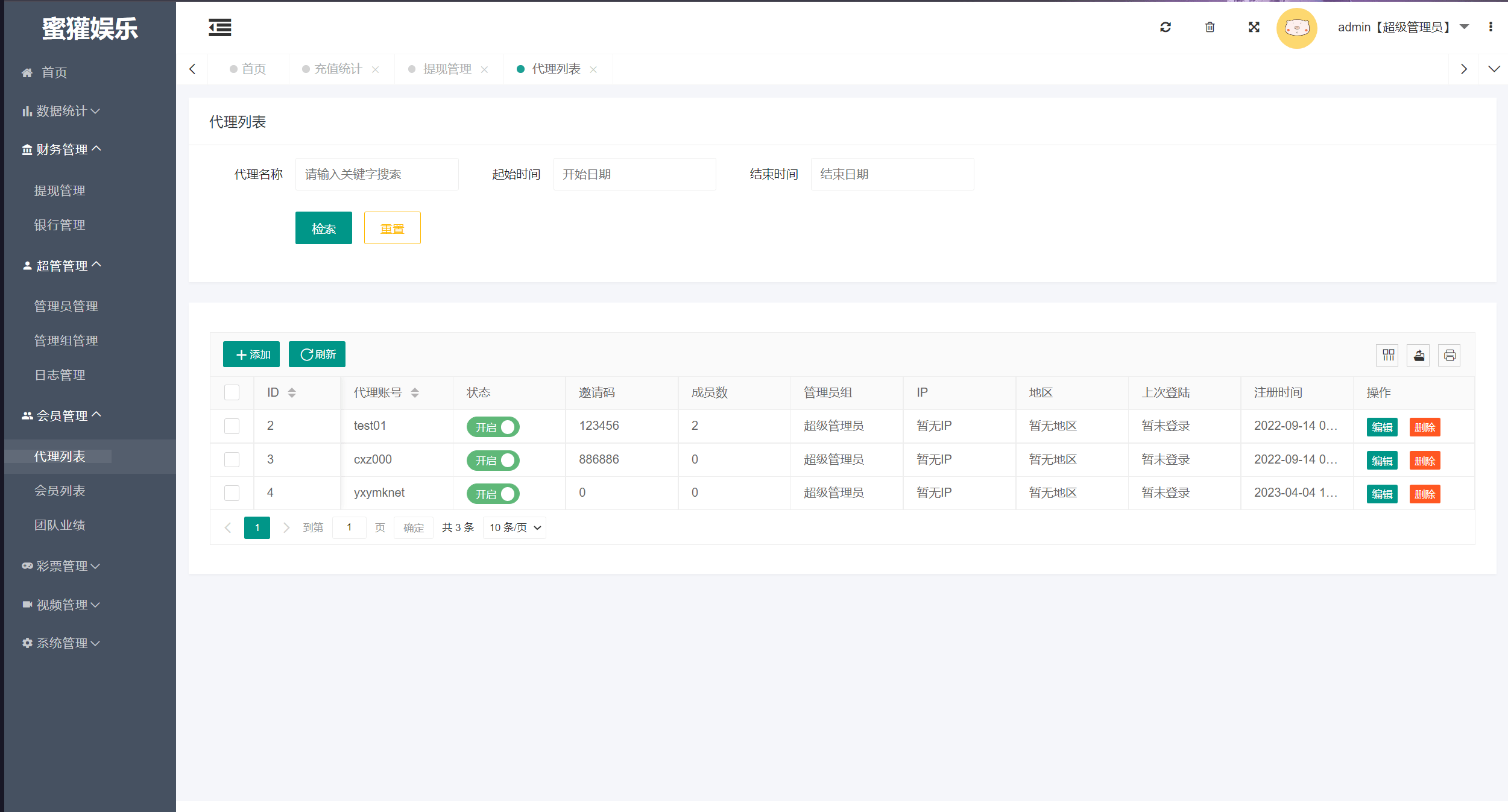Edit the test01 agent row

tap(1382, 427)
